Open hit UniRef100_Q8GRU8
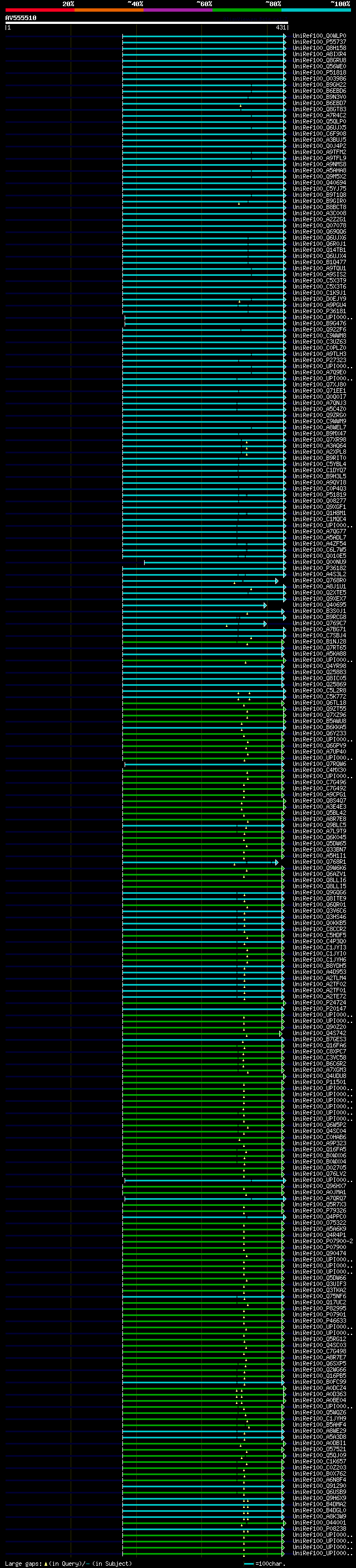The width and height of the screenshot is (356, 1568). tap(319, 60)
